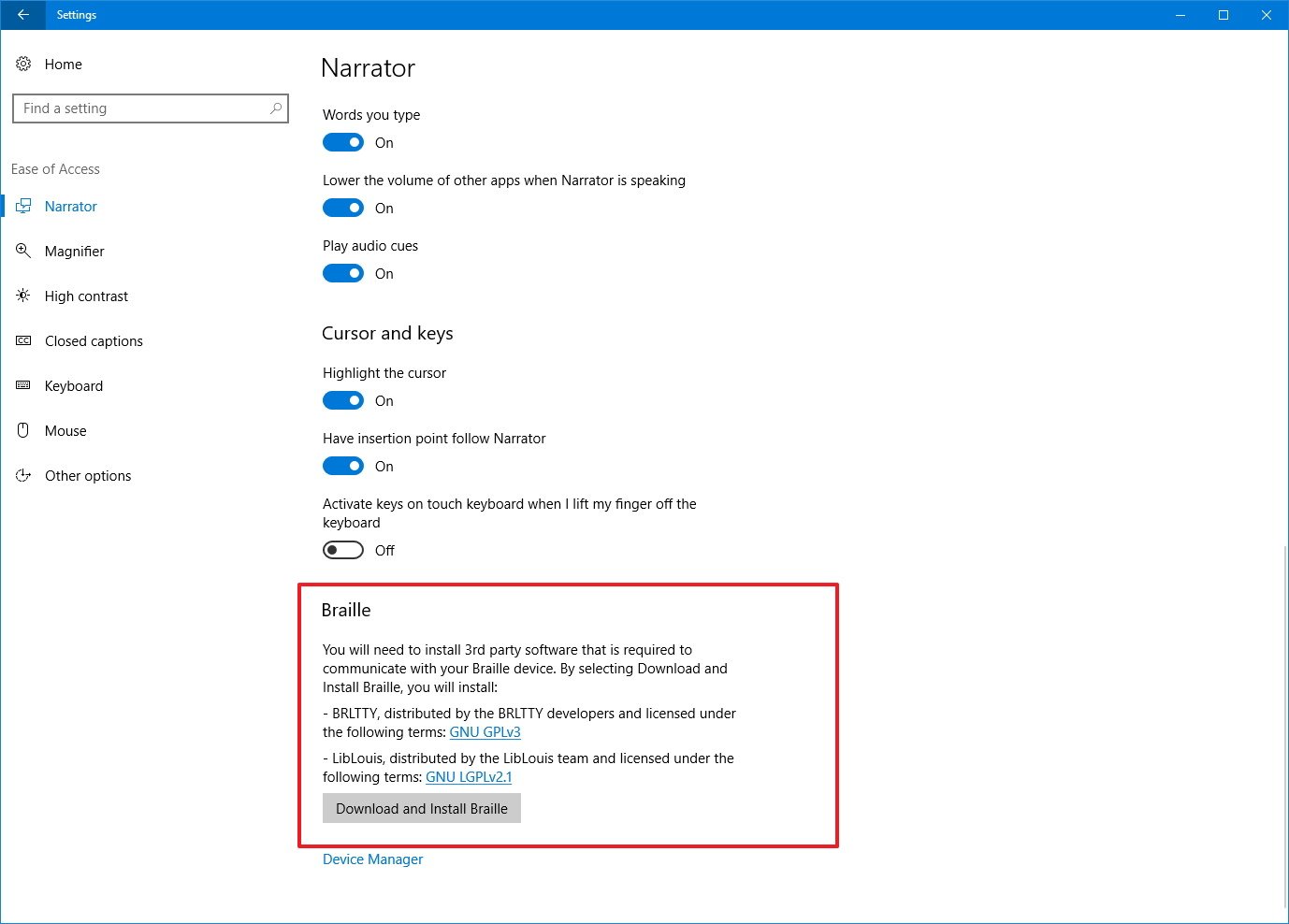
Task: Click the vertical scrollbar thumb
Action: pos(1285,728)
